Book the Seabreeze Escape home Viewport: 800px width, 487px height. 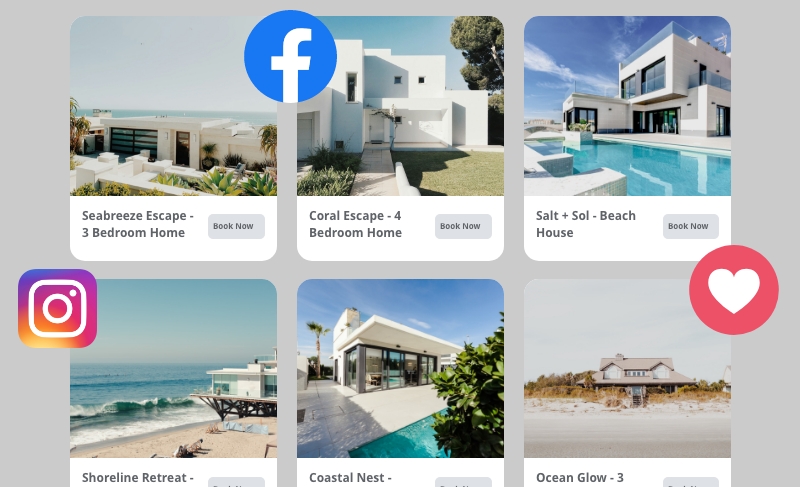click(x=236, y=226)
